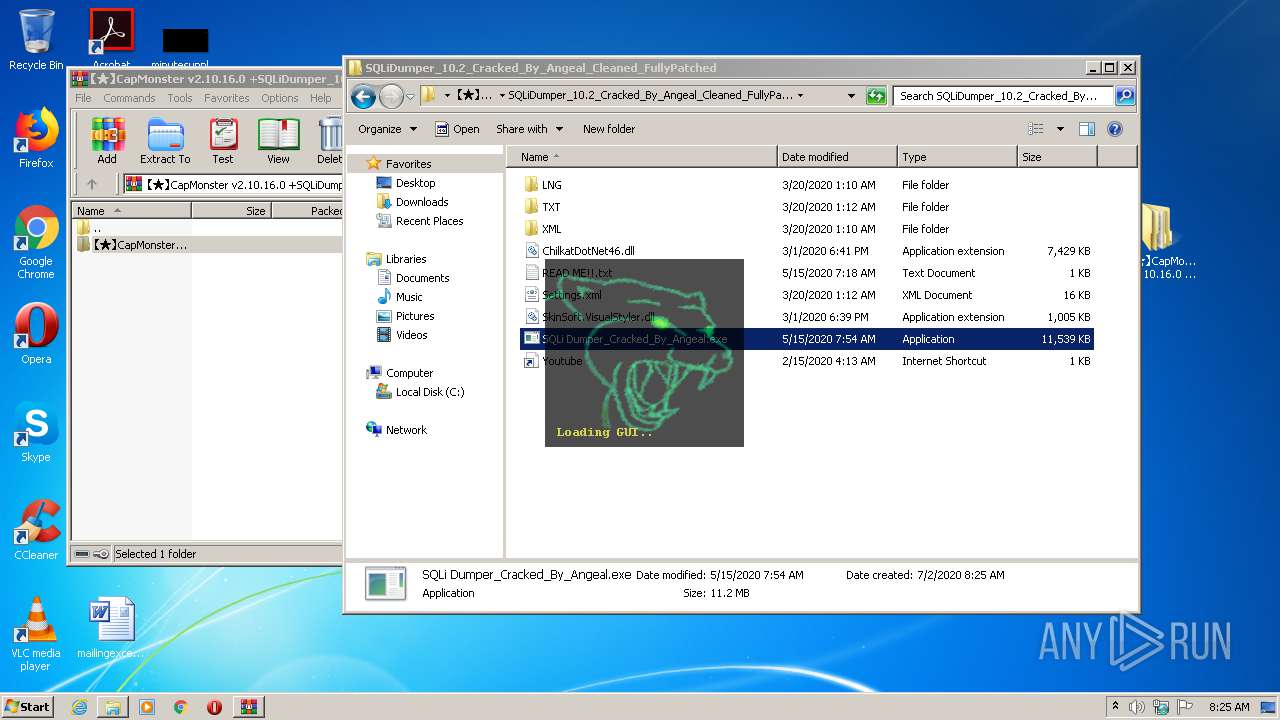The width and height of the screenshot is (1280, 720).
Task: Expand the address bar history dropdown
Action: pos(851,96)
